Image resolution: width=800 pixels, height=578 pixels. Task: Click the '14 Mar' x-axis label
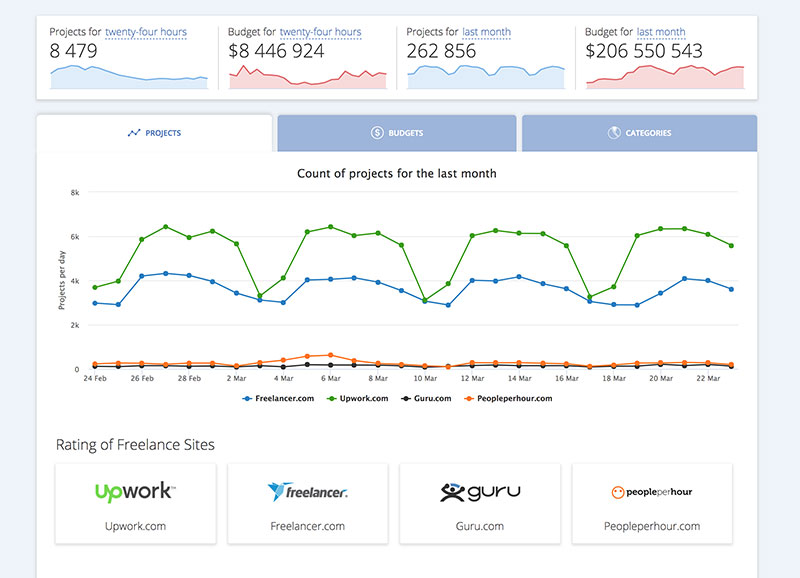tap(519, 379)
